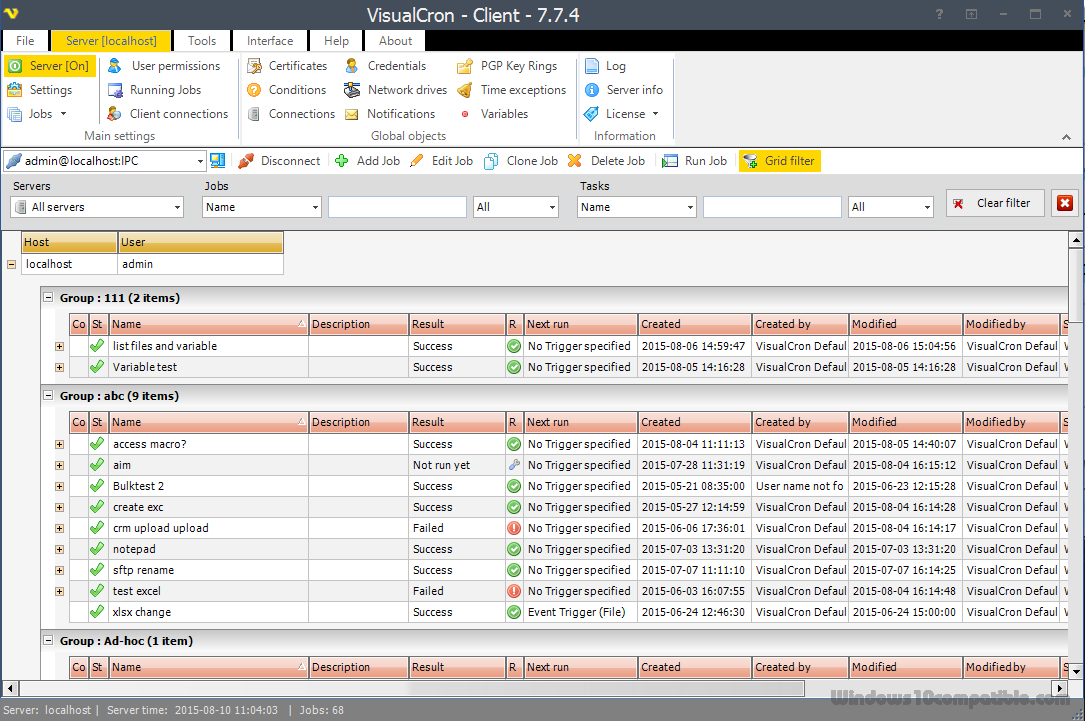Collapse Group : abc

tap(48, 396)
